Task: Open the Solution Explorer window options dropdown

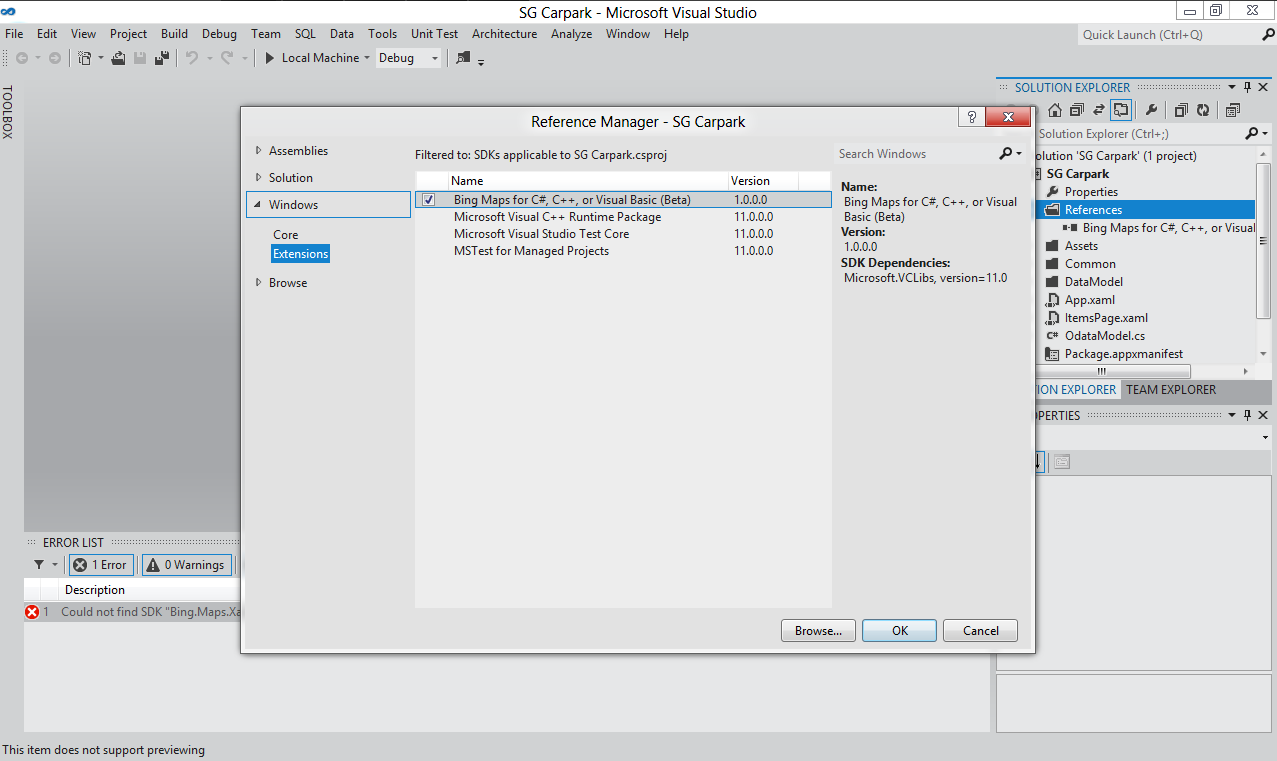Action: [1232, 88]
